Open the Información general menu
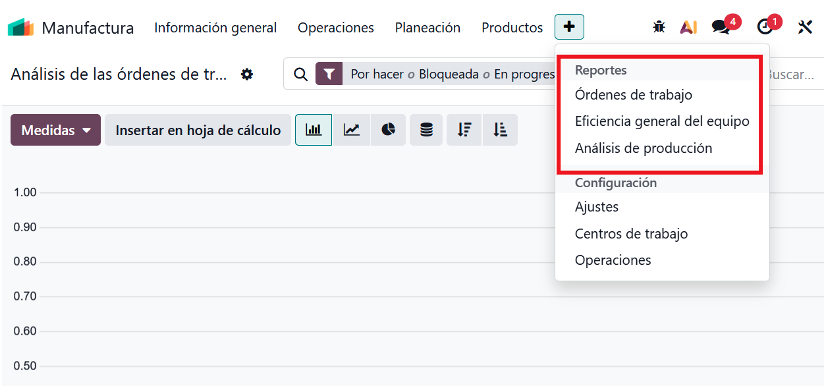The height and width of the screenshot is (388, 826). click(215, 27)
